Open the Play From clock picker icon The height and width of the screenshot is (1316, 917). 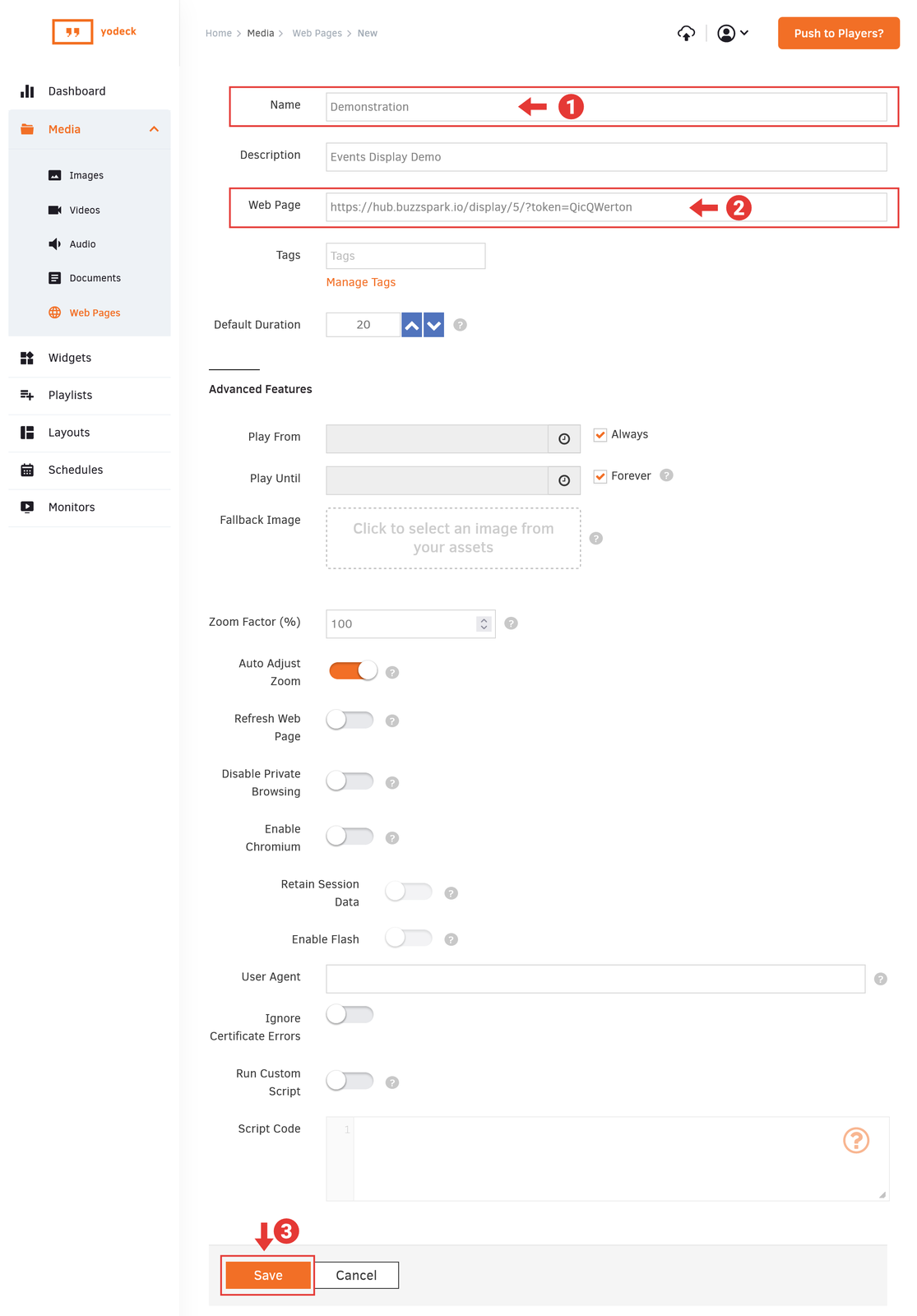tap(564, 439)
